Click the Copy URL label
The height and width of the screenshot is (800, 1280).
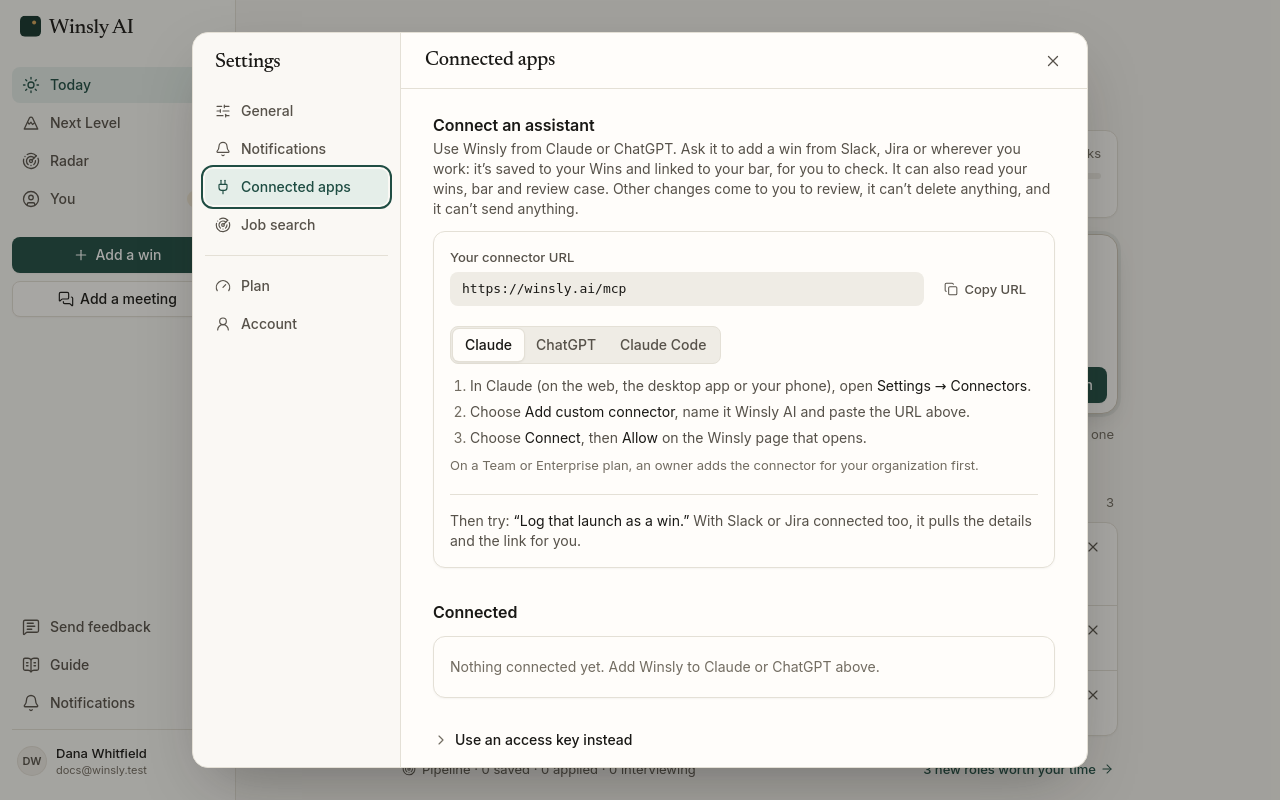pos(995,289)
